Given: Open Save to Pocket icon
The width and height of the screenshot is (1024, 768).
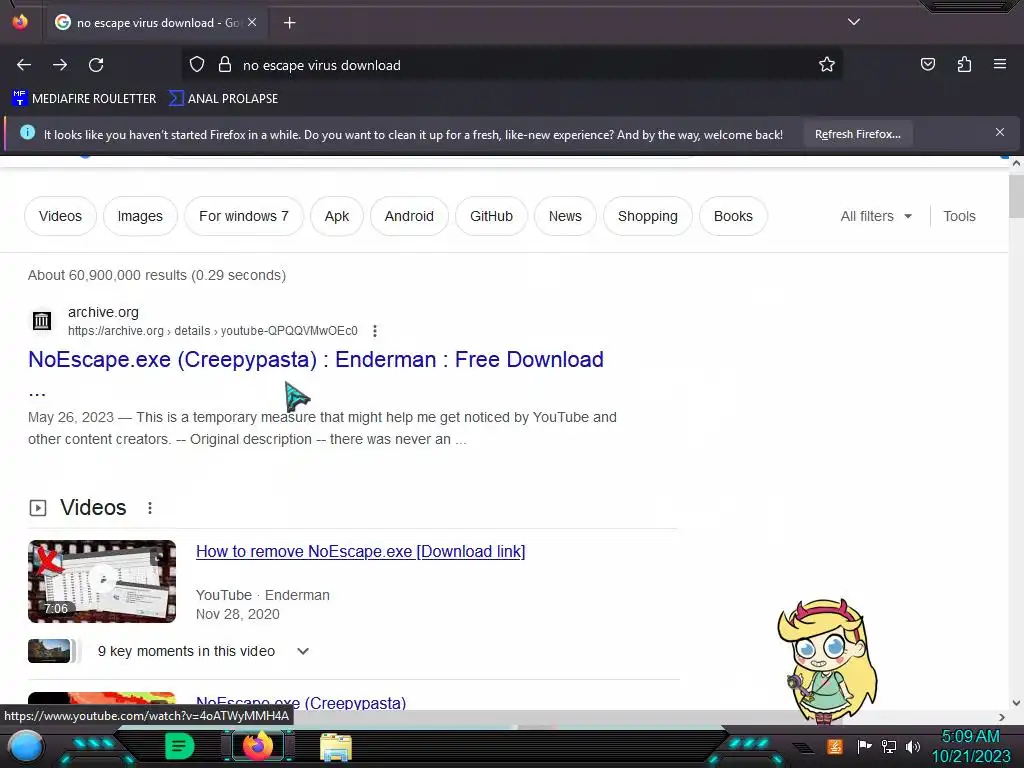Looking at the screenshot, I should pos(928,64).
